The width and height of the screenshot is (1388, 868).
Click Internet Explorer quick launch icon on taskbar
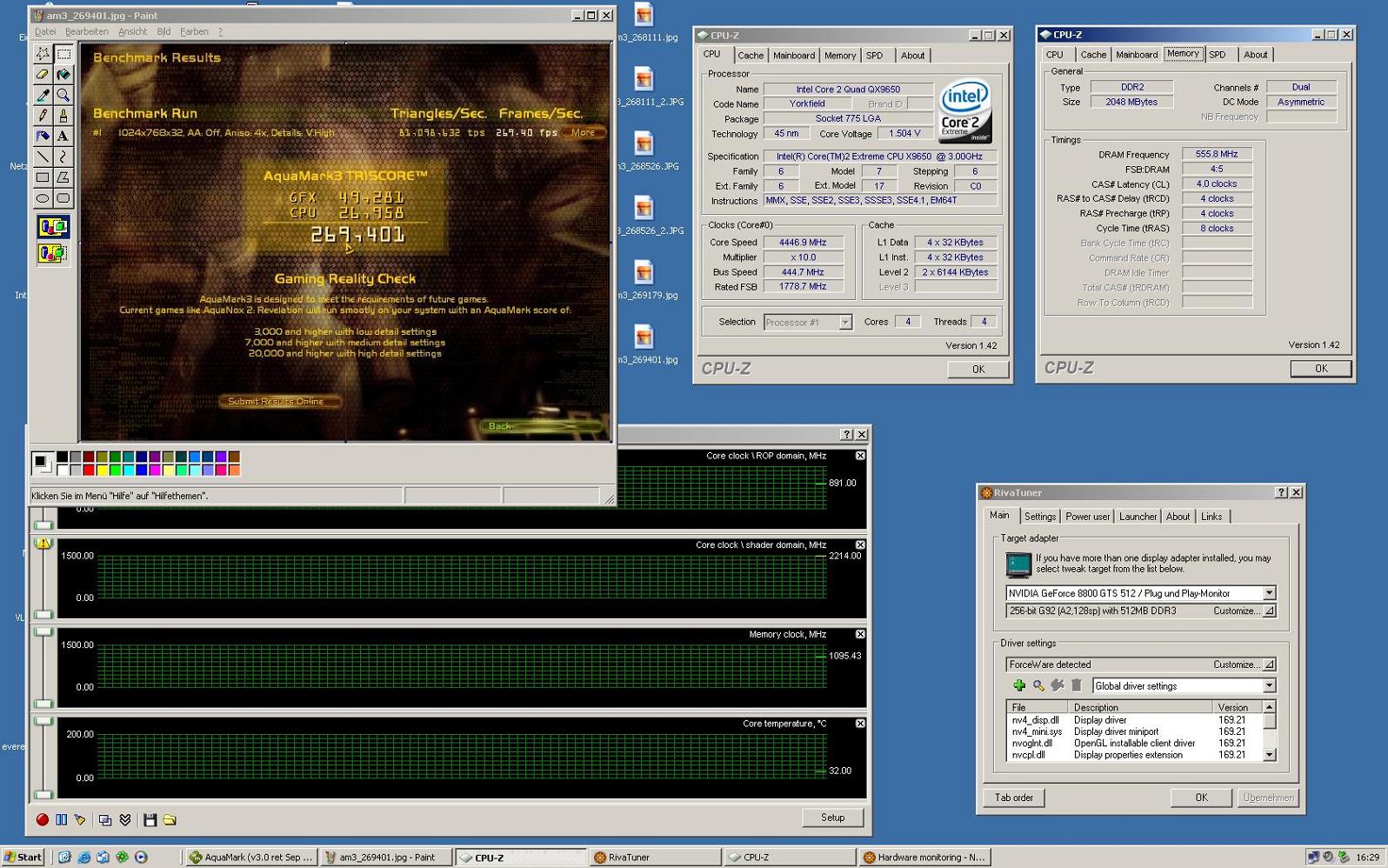pyautogui.click(x=83, y=858)
